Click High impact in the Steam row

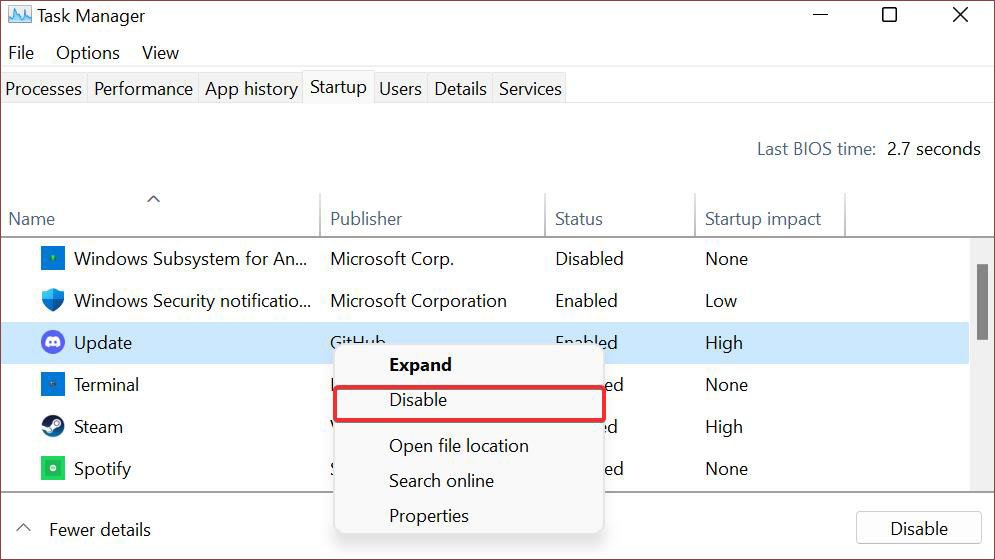pos(723,427)
